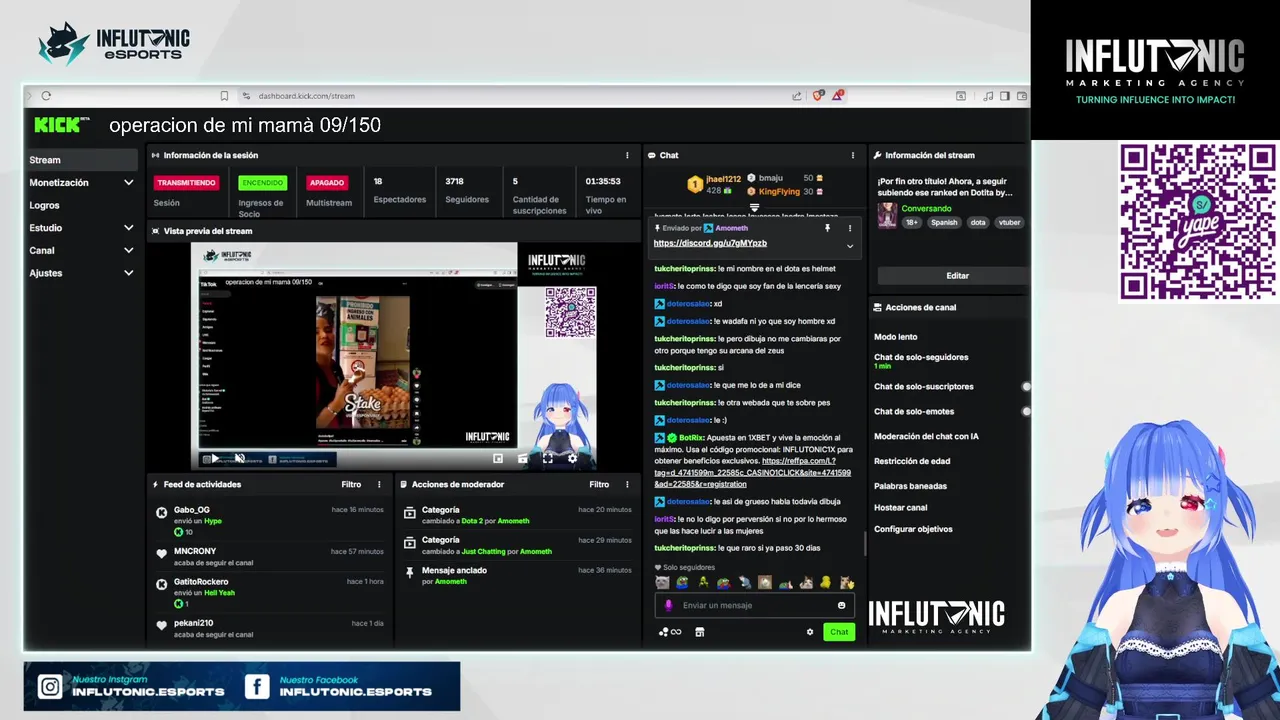The height and width of the screenshot is (720, 1280).
Task: Expand the chat leaderboard collapse handle
Action: point(754,207)
